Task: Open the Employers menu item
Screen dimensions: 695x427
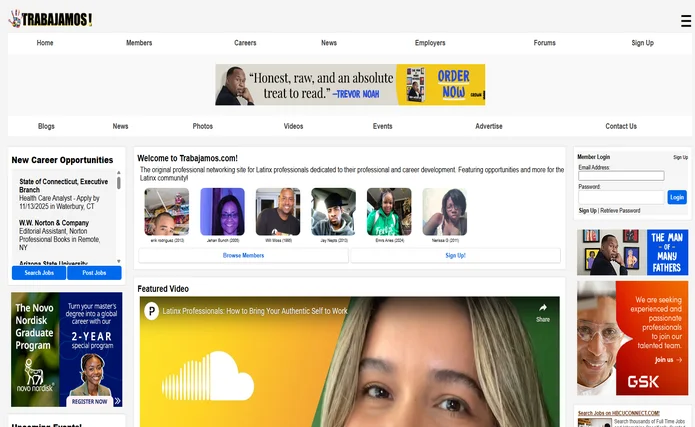Action: point(430,43)
